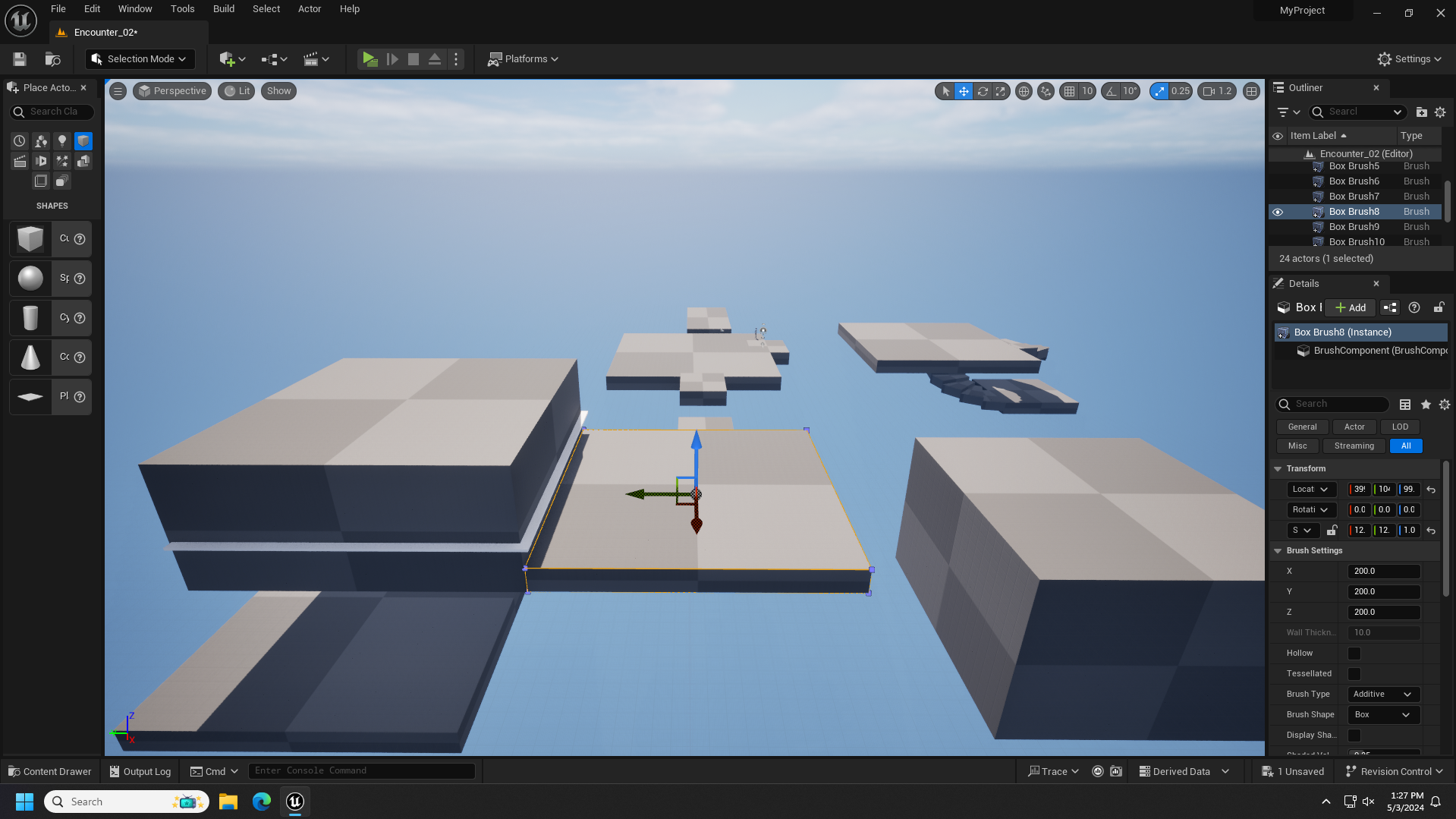The width and height of the screenshot is (1456, 819).
Task: Open the Content Drawer
Action: [50, 772]
